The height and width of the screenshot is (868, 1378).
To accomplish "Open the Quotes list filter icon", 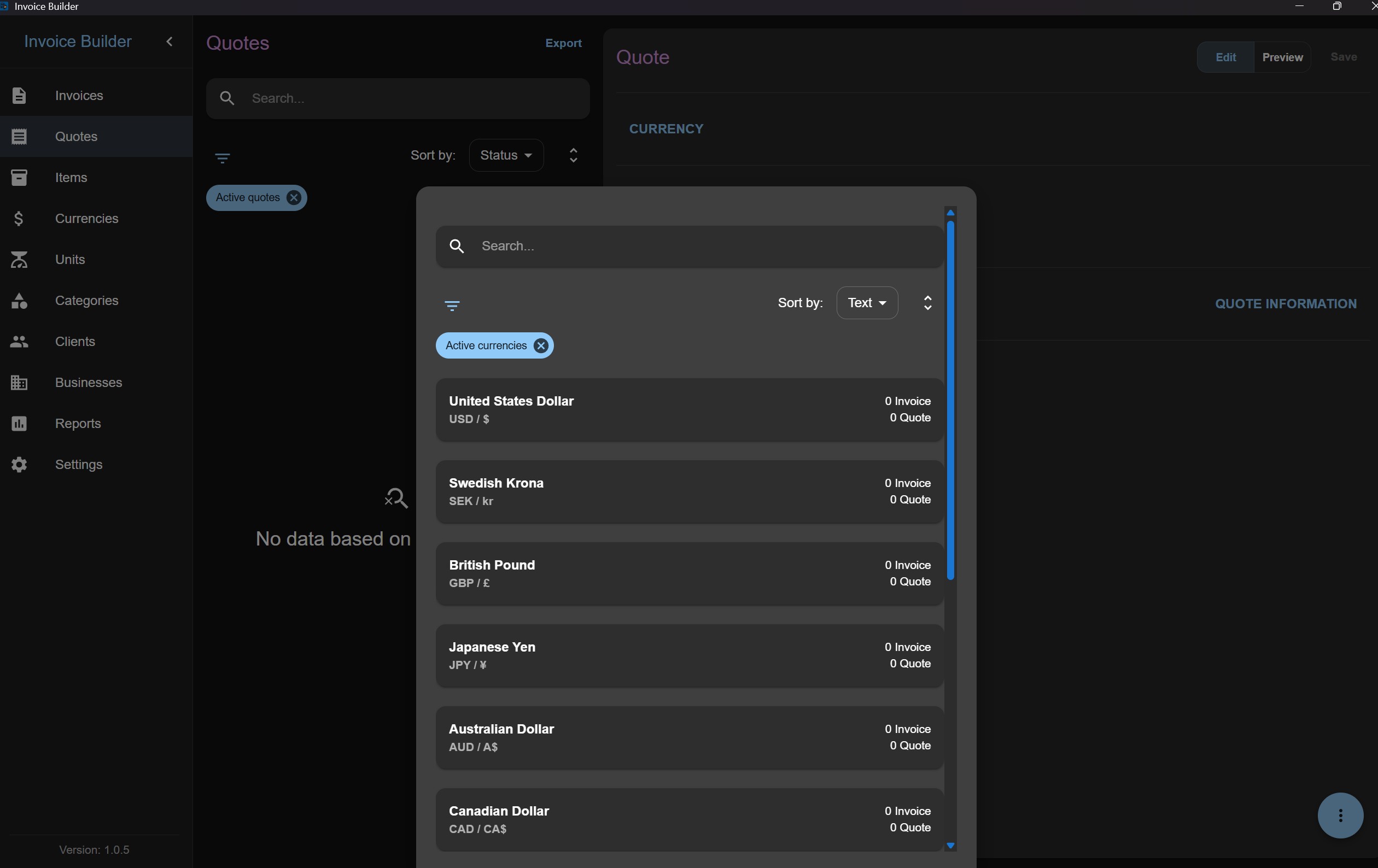I will click(223, 157).
